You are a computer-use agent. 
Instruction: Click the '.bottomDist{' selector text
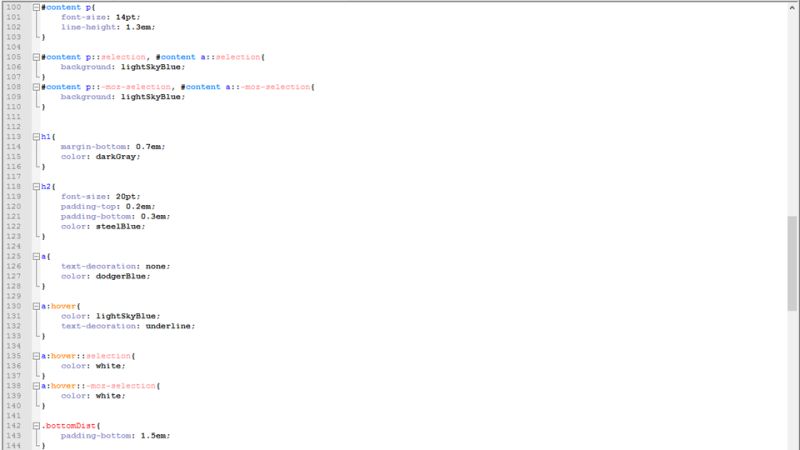[x=71, y=426]
